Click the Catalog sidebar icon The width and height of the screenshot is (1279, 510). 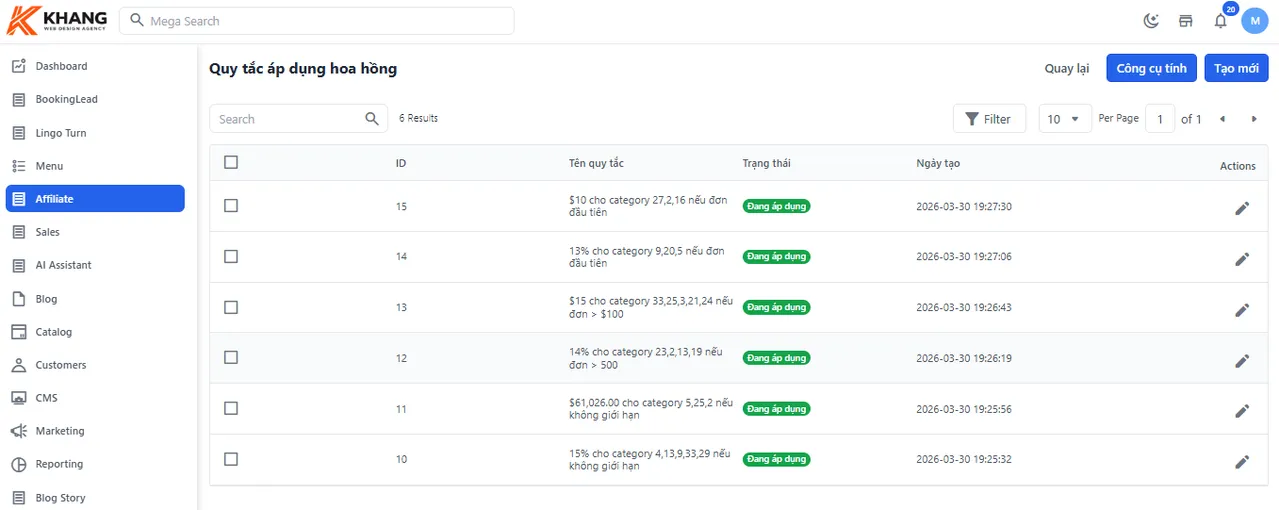pos(18,332)
